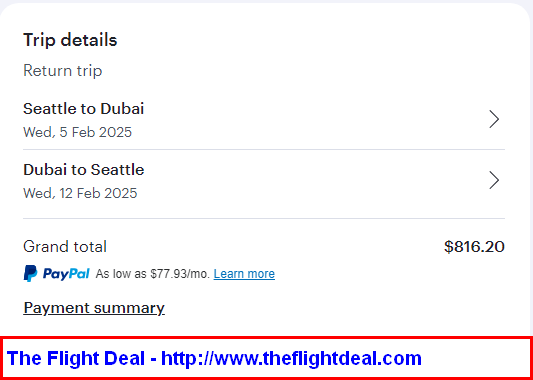Click the Wed, 5 Feb 2025 date

pos(78,132)
